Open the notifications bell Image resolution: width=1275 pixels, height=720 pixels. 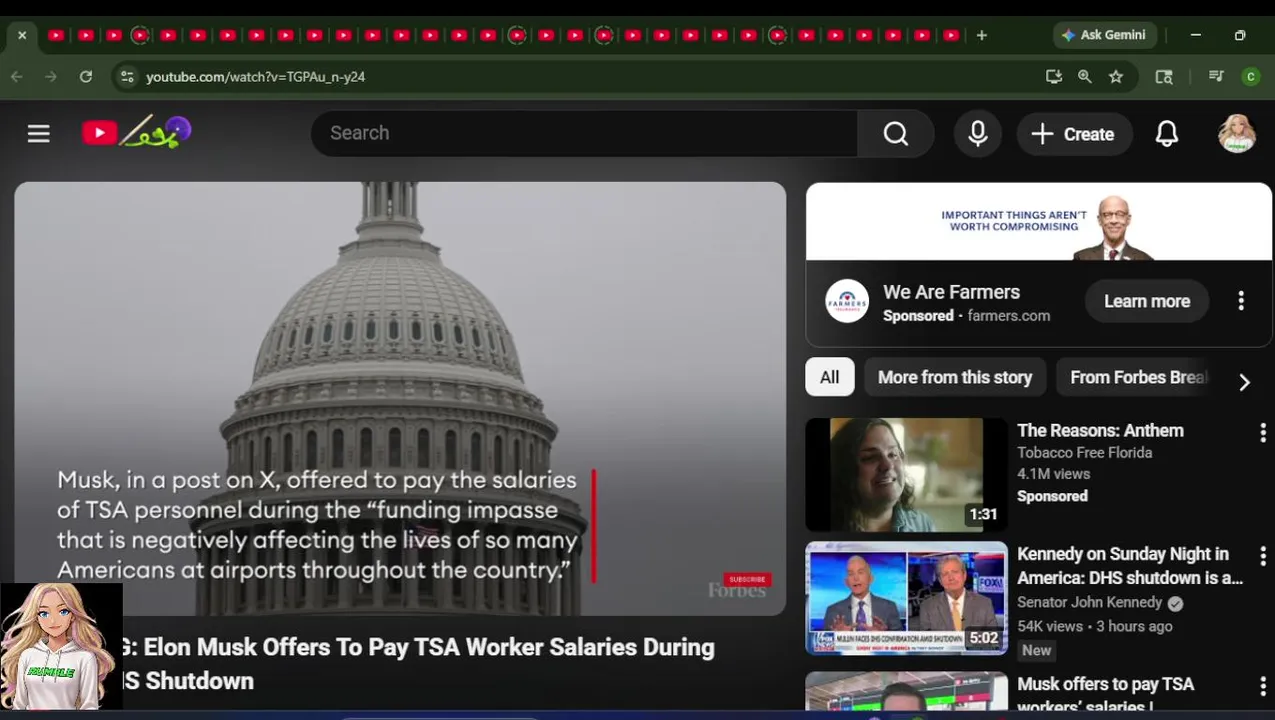(x=1167, y=134)
